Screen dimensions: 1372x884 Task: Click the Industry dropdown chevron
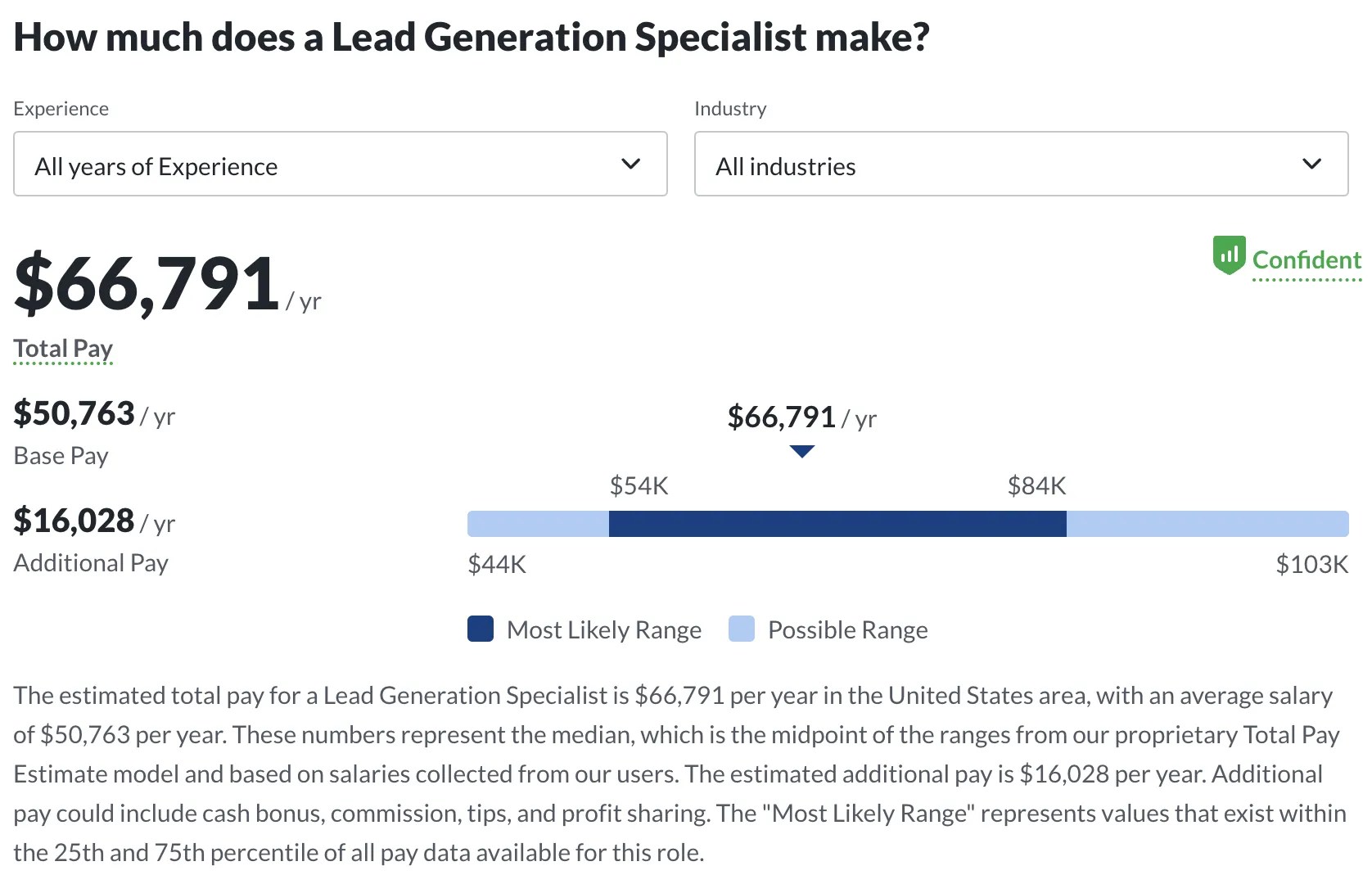[1313, 164]
